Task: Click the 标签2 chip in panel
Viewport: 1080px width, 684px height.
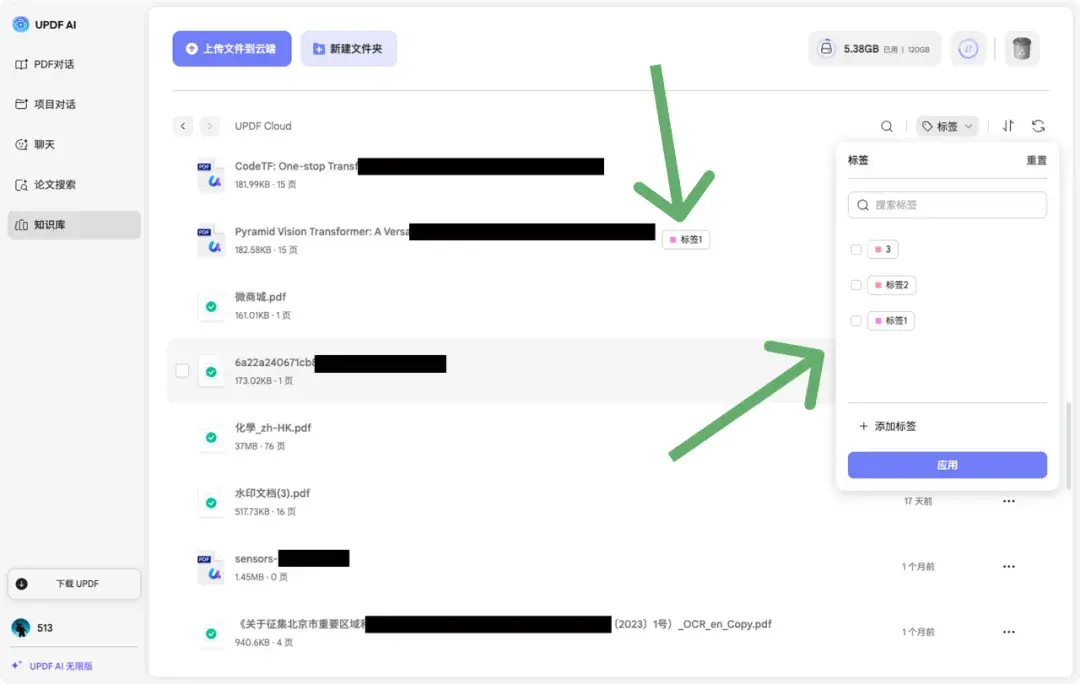Action: click(x=891, y=285)
